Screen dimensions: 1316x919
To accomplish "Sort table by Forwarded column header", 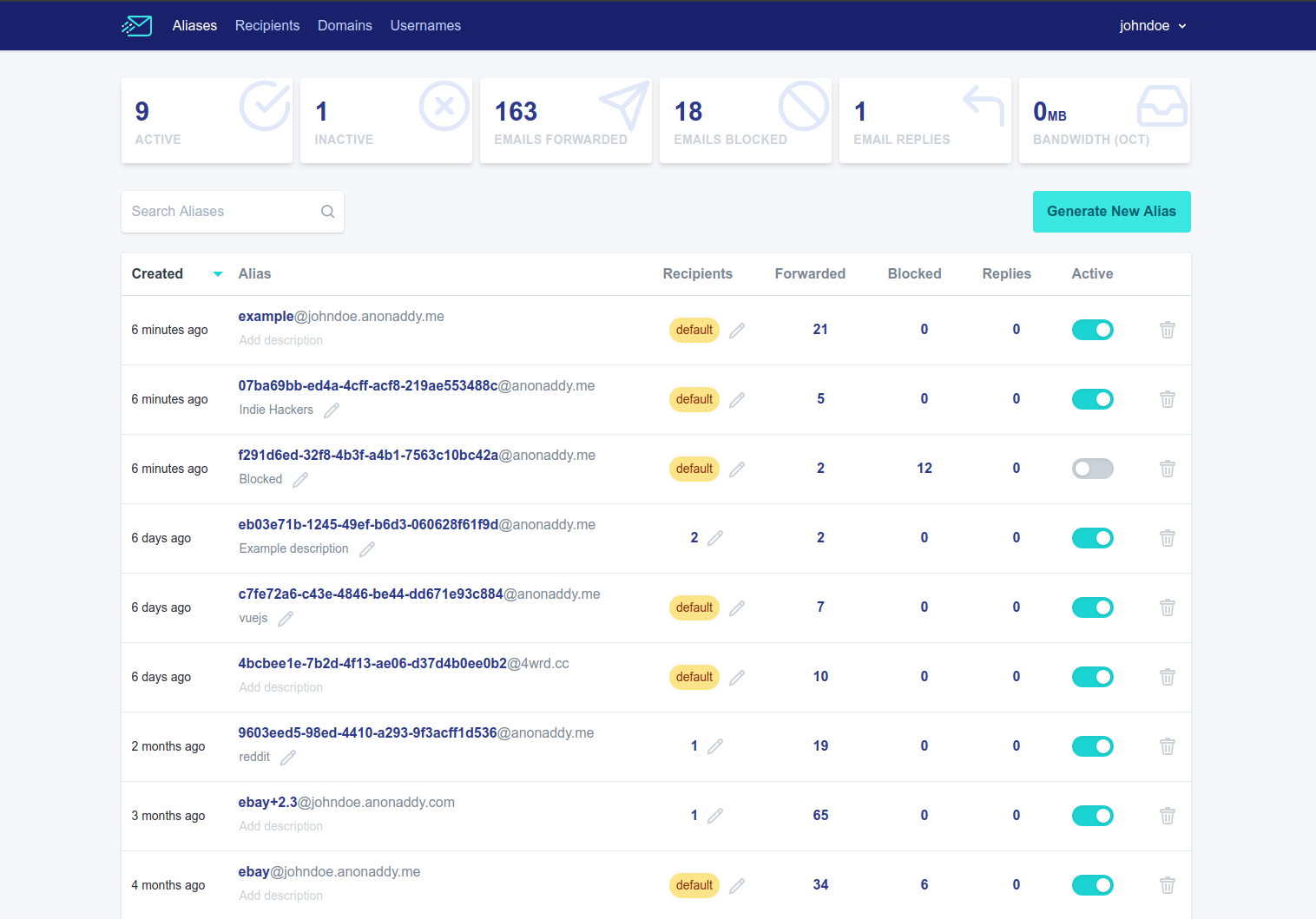I will click(x=809, y=274).
